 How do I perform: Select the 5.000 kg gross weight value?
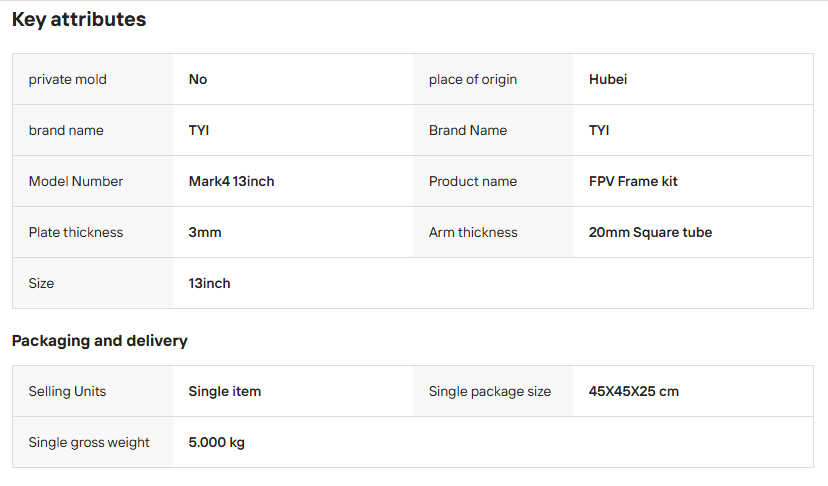tap(217, 443)
